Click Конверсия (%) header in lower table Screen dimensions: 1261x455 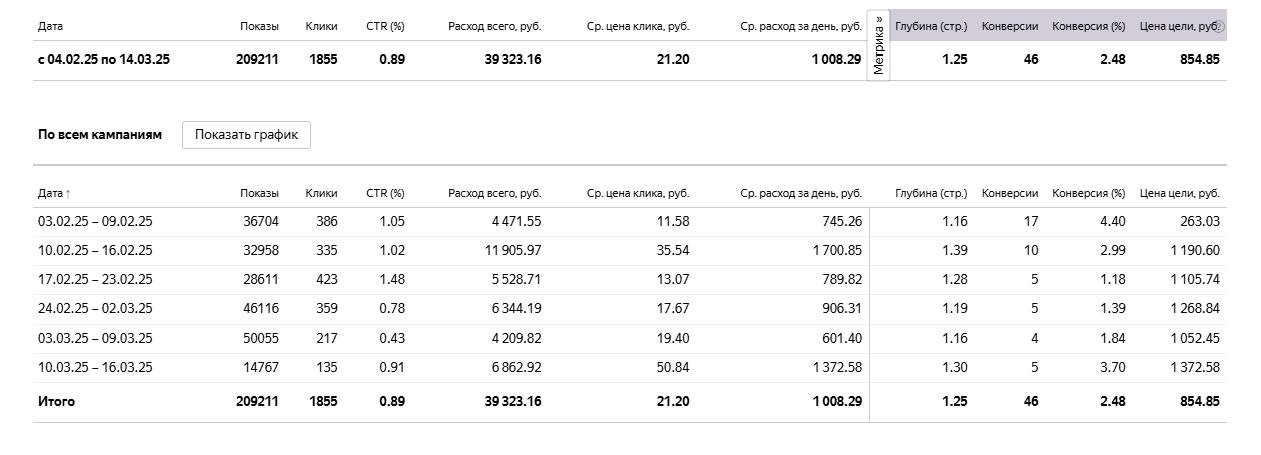click(1089, 193)
